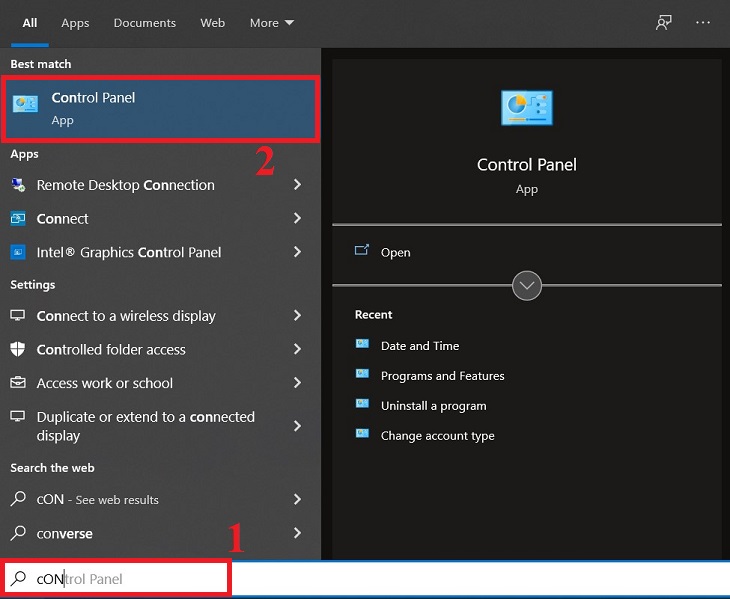
Task: Open recent item Date and Time
Action: [x=420, y=346]
